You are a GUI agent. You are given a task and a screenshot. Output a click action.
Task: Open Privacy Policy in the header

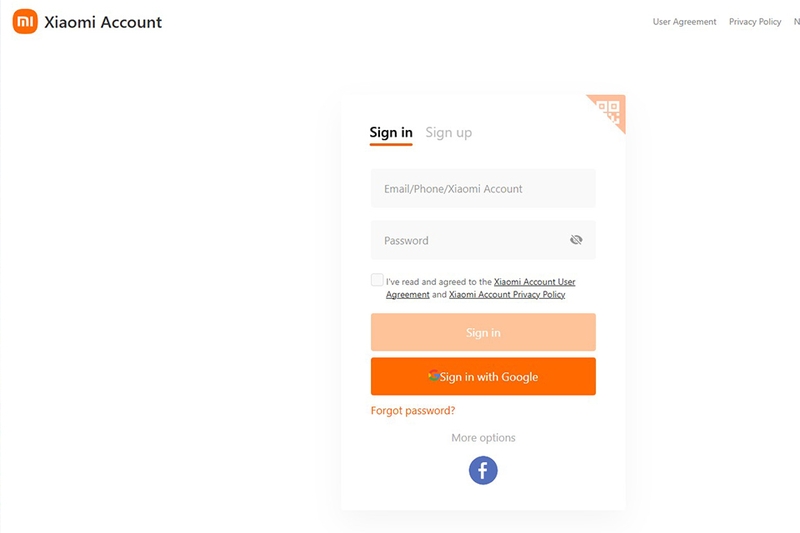pos(755,22)
